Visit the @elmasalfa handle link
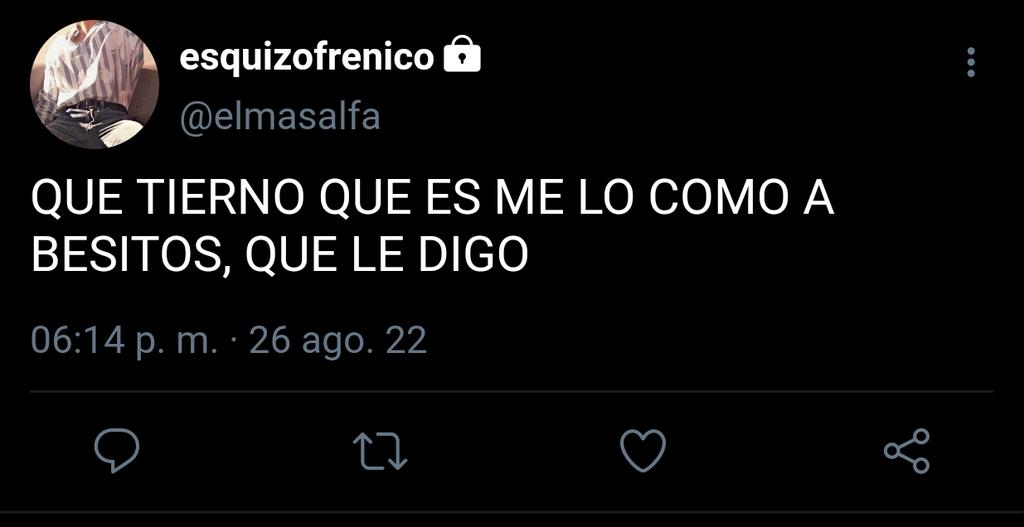Viewport: 1024px width, 527px height. pyautogui.click(x=280, y=118)
